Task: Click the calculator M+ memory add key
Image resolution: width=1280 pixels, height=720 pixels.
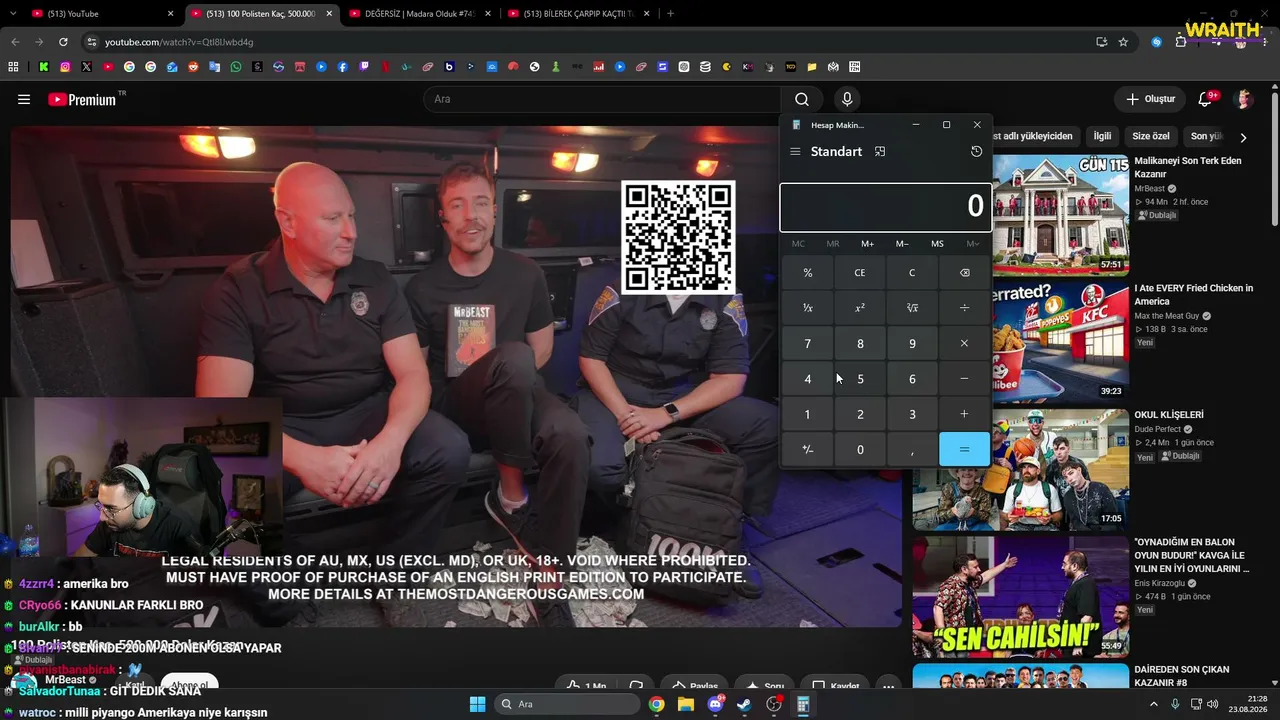Action: coord(867,244)
